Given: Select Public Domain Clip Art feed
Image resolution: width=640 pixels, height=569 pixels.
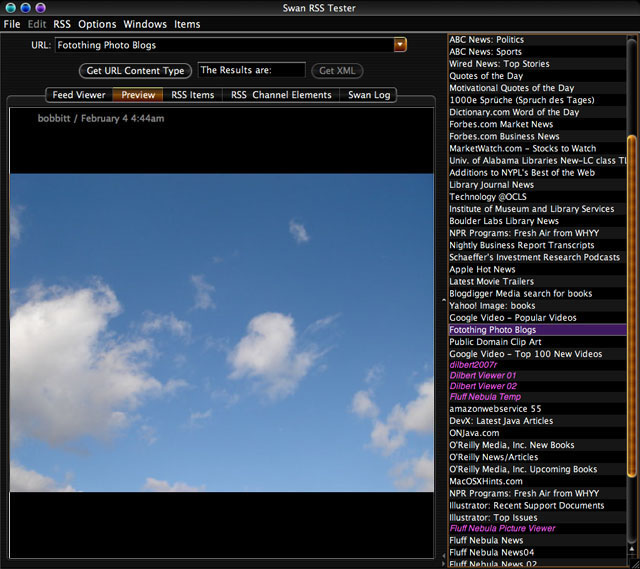Looking at the screenshot, I should click(496, 342).
